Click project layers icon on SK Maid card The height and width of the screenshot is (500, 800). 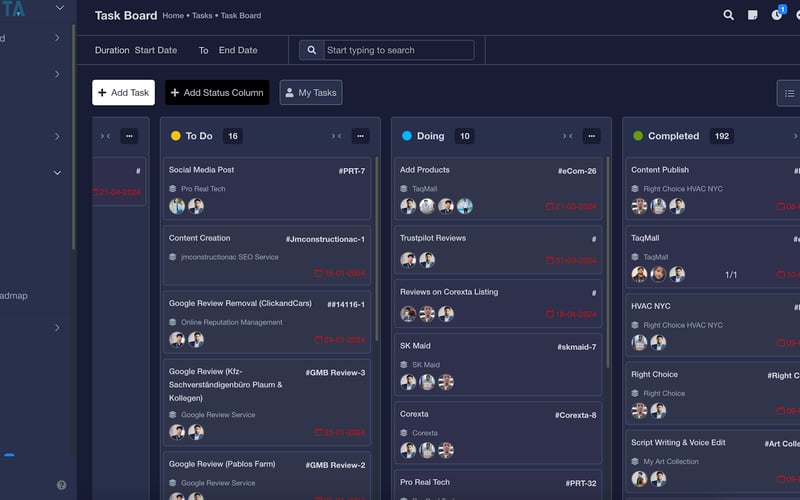point(404,365)
